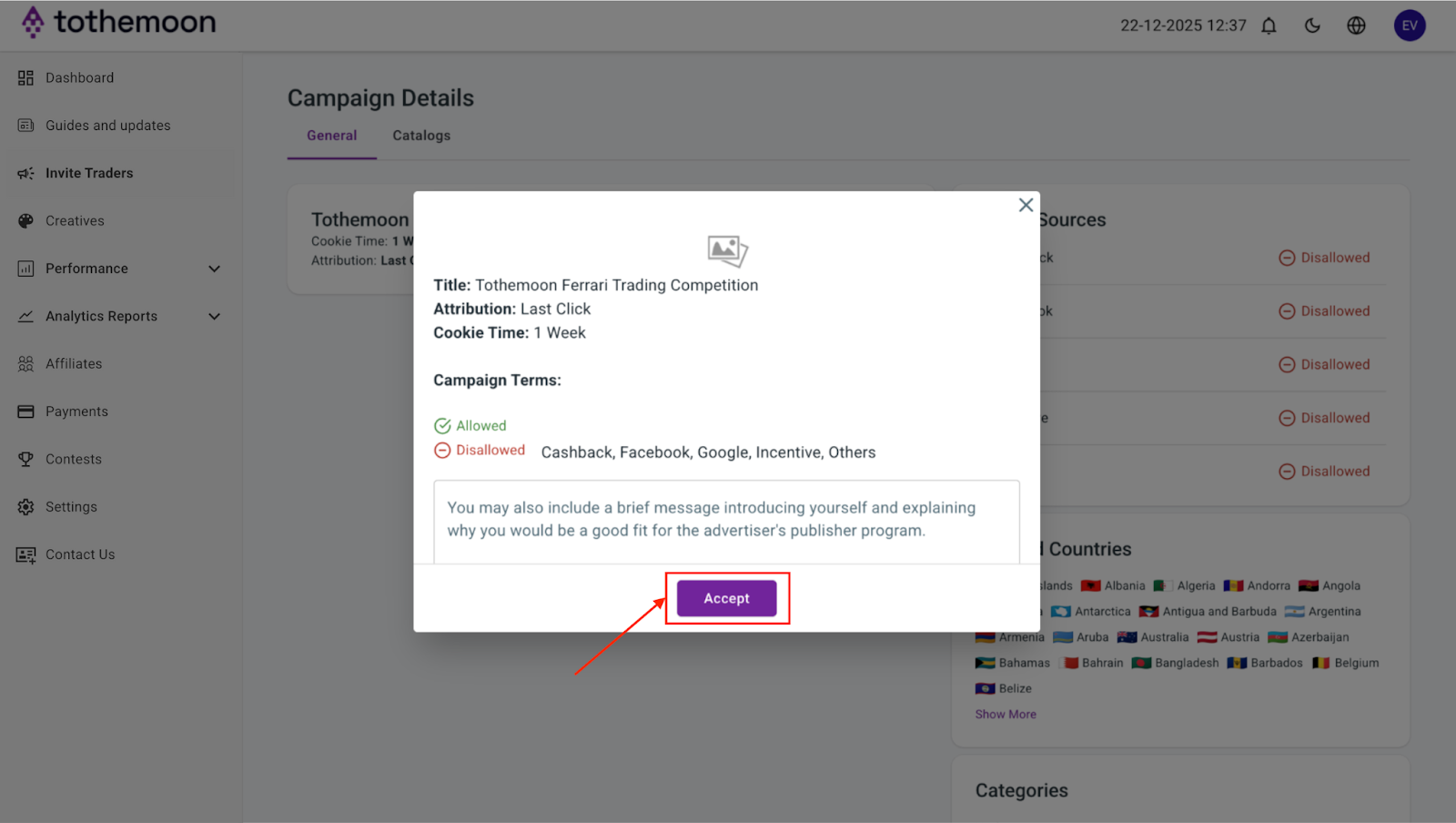The width and height of the screenshot is (1456, 823).
Task: Click the Angola country tag
Action: coord(1330,586)
